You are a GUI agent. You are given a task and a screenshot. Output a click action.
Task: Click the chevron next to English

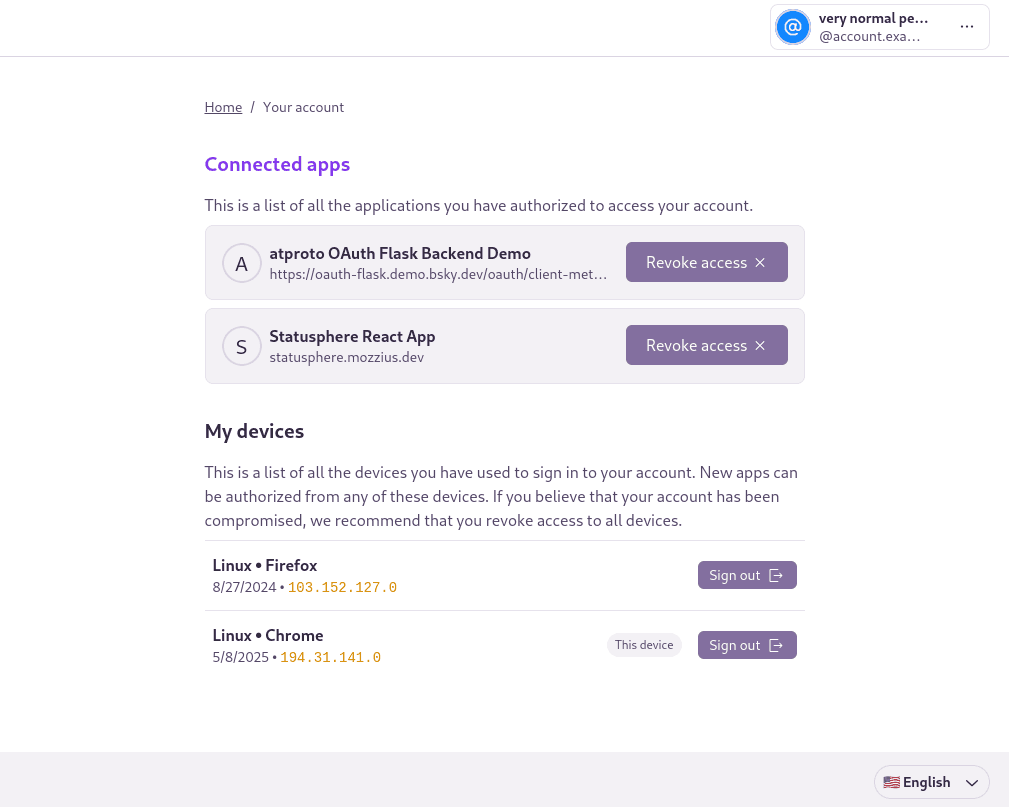coord(971,783)
